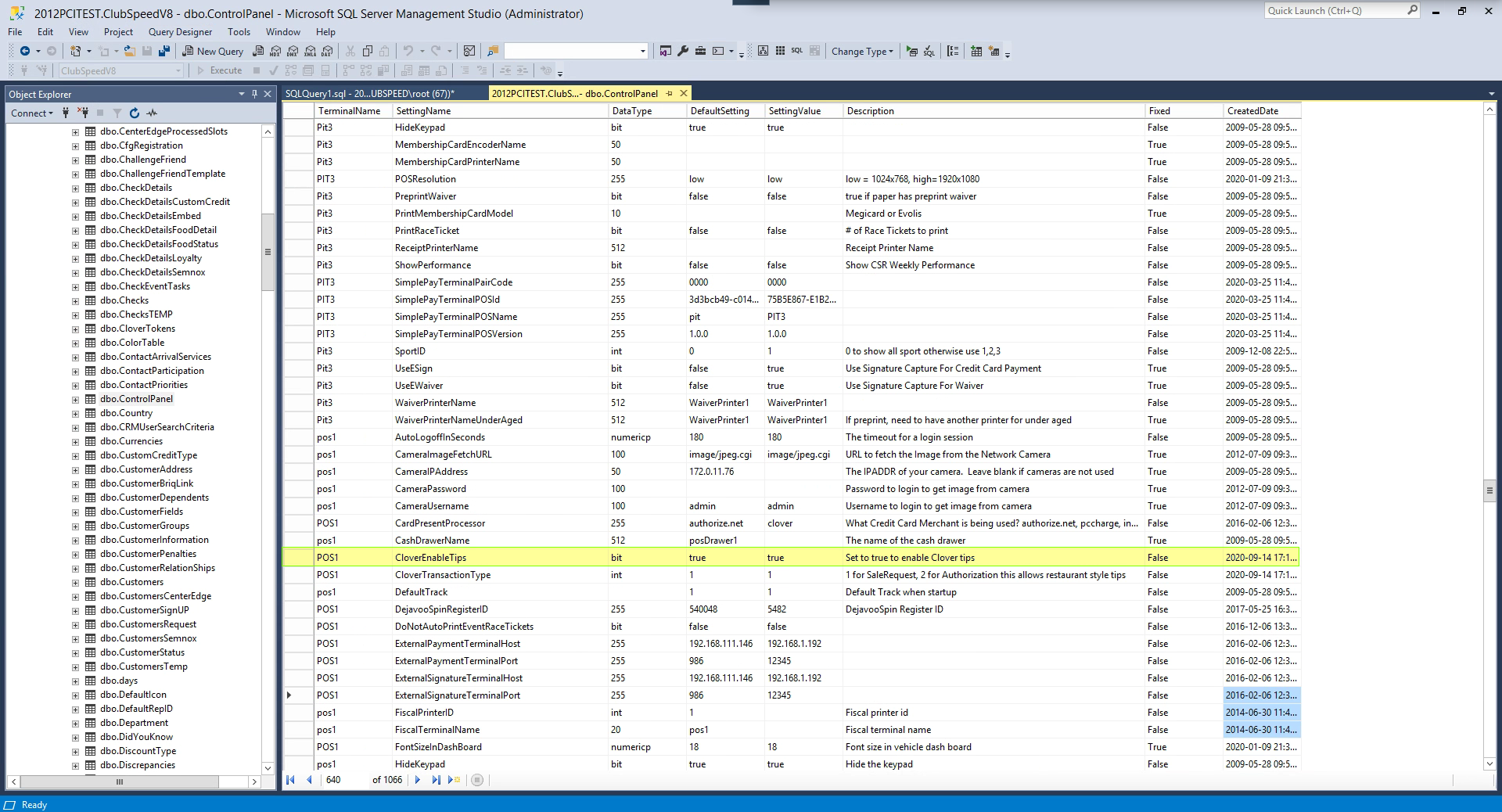Open the Window menu
Image resolution: width=1502 pixels, height=812 pixels.
282,32
